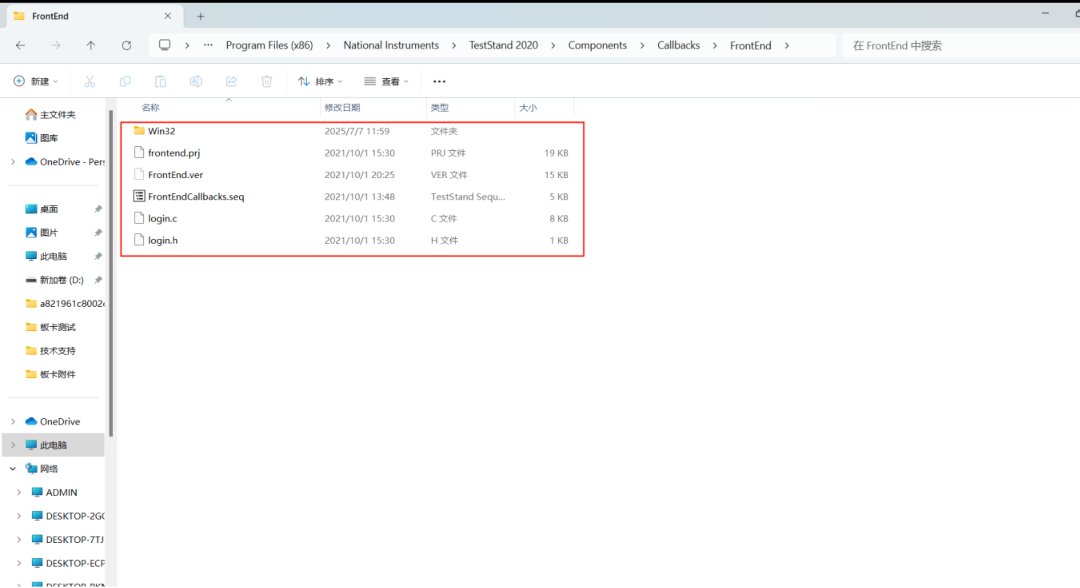Click the Cut scissors icon
Screen dimensions: 1080x588
pos(90,81)
